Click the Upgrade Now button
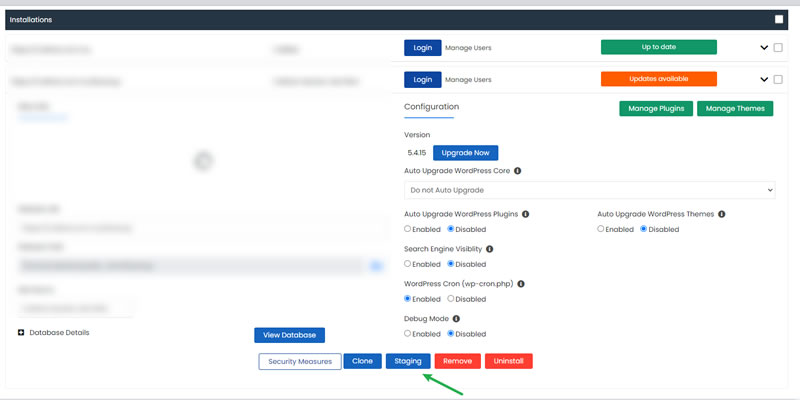Screen dimensions: 800x400 (465, 153)
